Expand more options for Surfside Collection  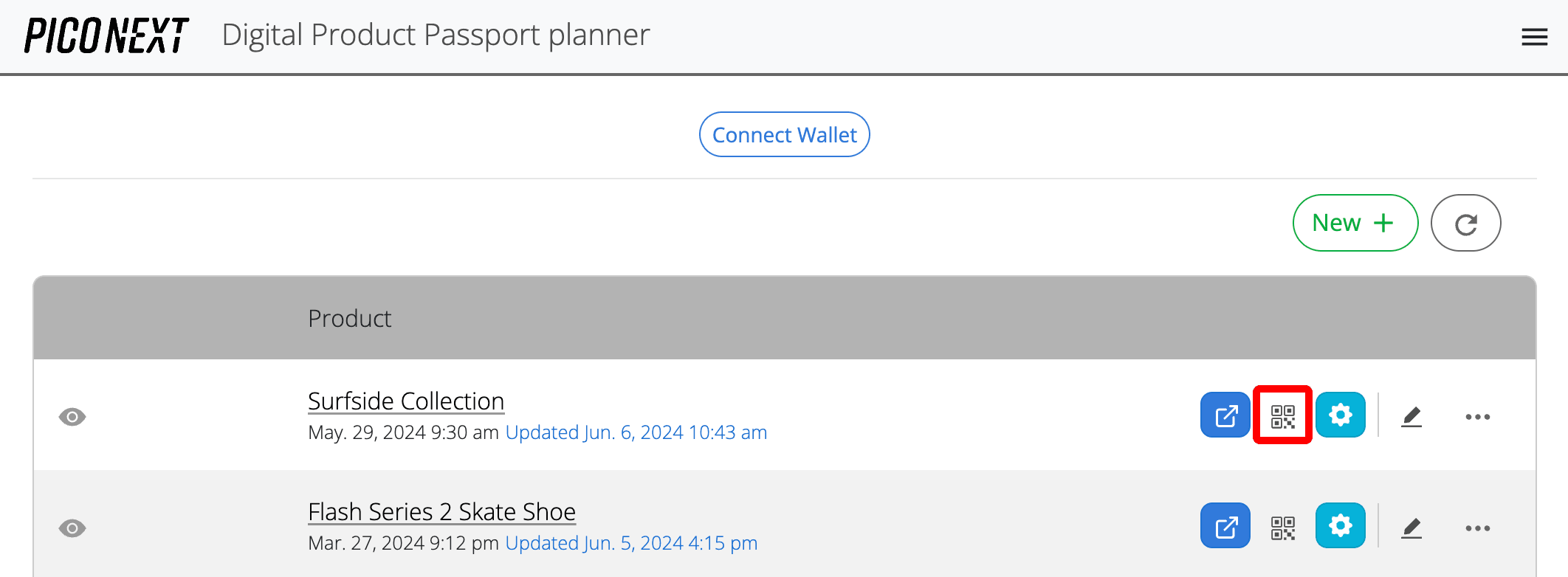[1477, 417]
